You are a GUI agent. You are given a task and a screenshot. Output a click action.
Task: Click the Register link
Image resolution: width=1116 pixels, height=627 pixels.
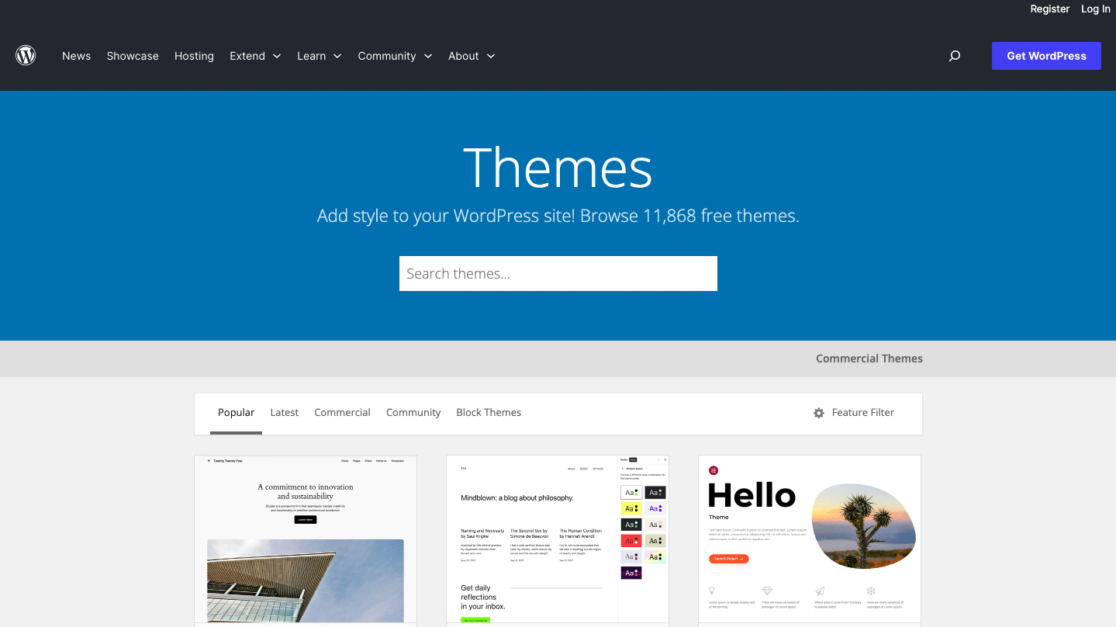[x=1049, y=9]
